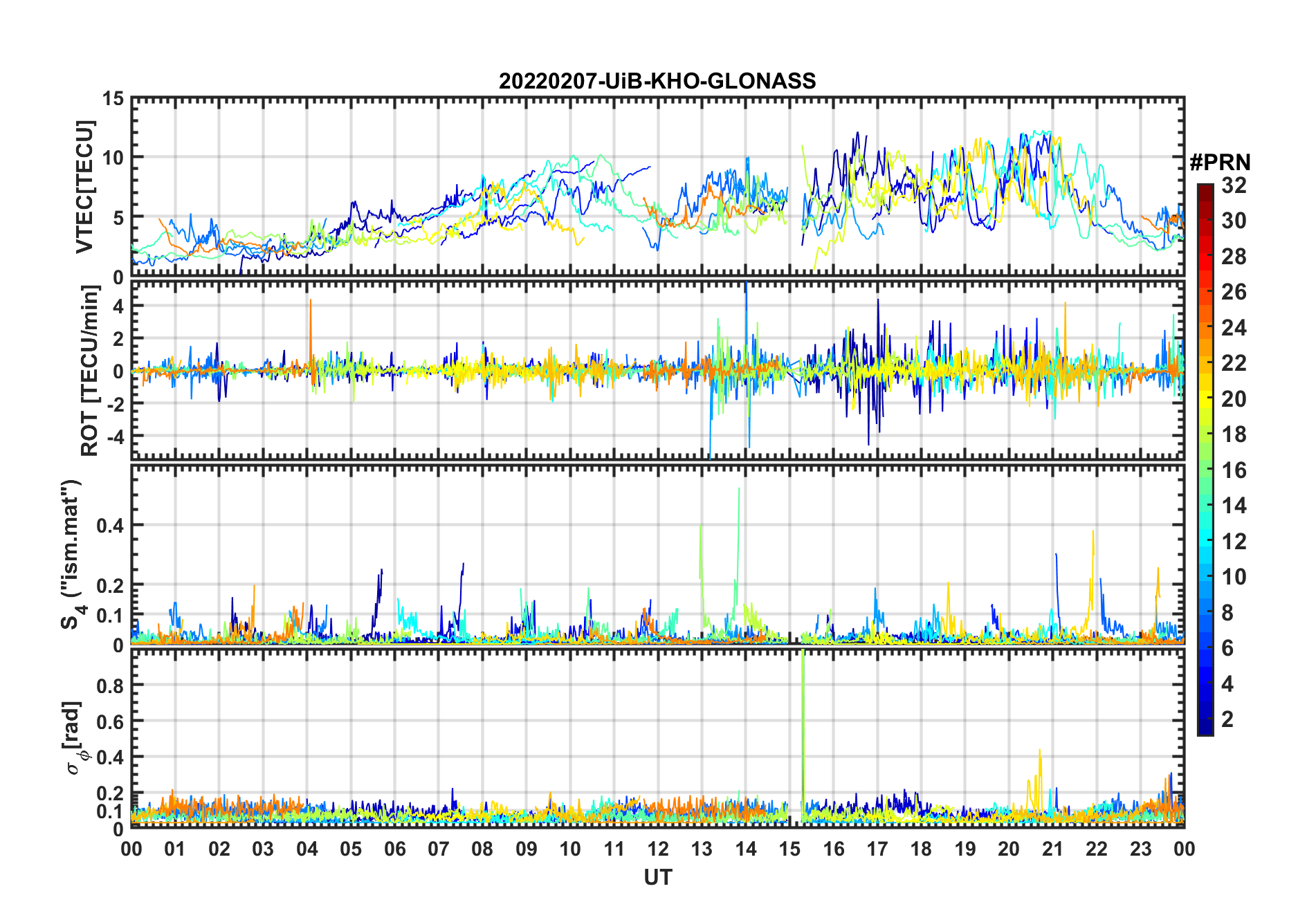Click the PRN color scale bar
Screen dimensions: 1316x920
[x=1205, y=459]
